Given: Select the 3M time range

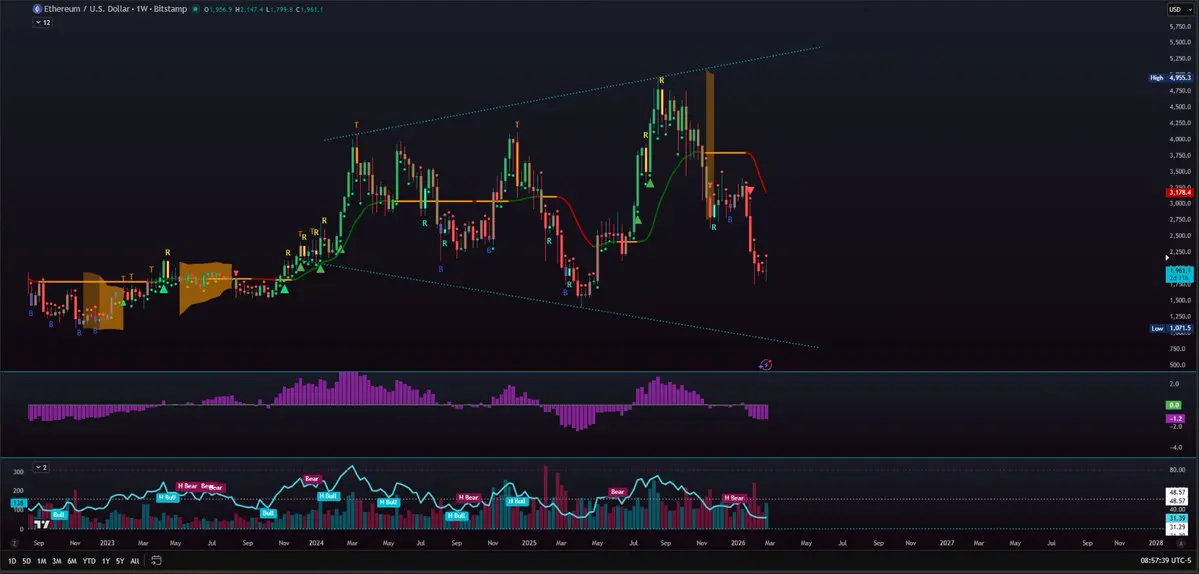Looking at the screenshot, I should click(x=57, y=561).
